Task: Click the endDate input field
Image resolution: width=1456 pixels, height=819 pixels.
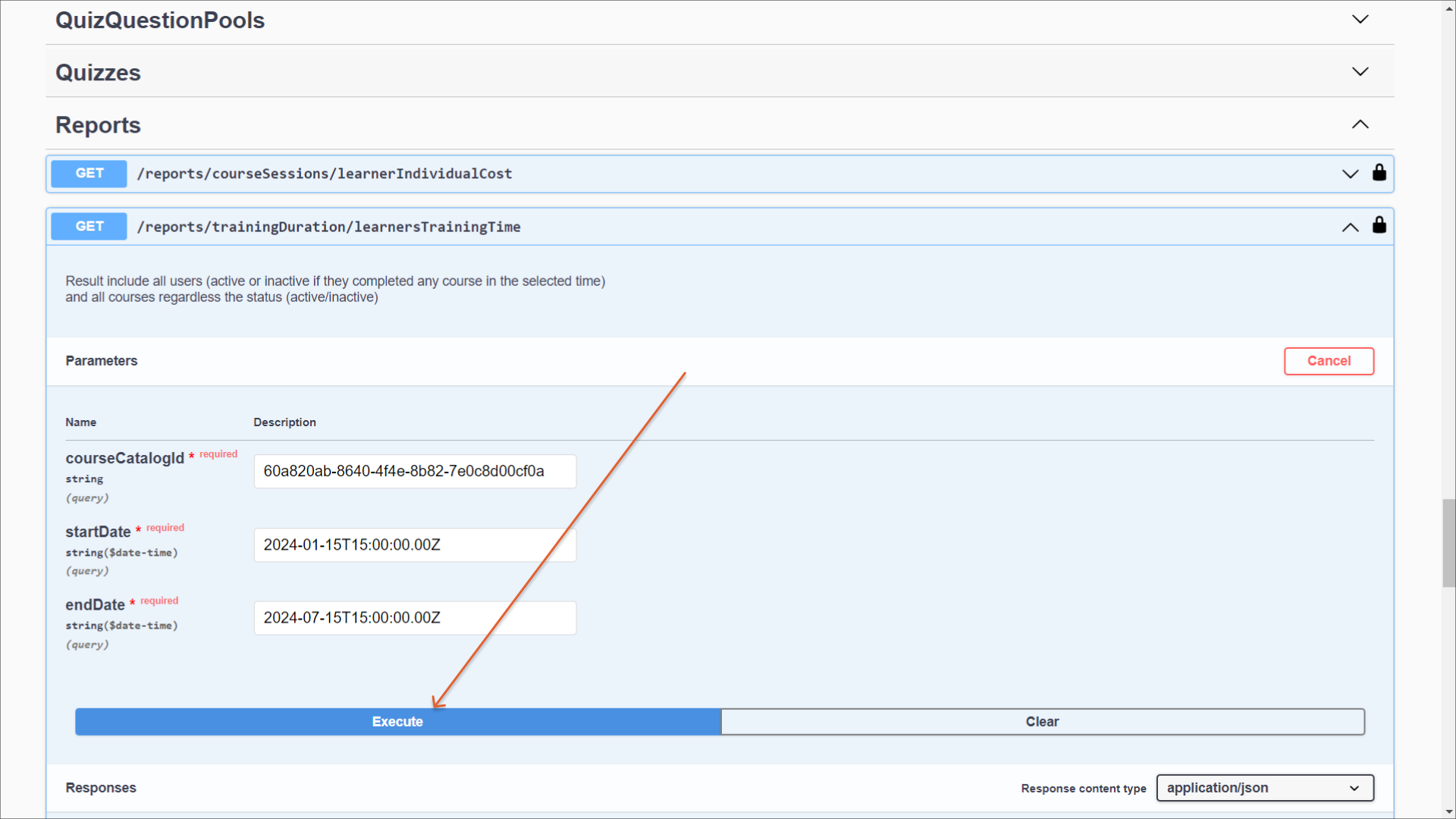Action: click(x=415, y=617)
